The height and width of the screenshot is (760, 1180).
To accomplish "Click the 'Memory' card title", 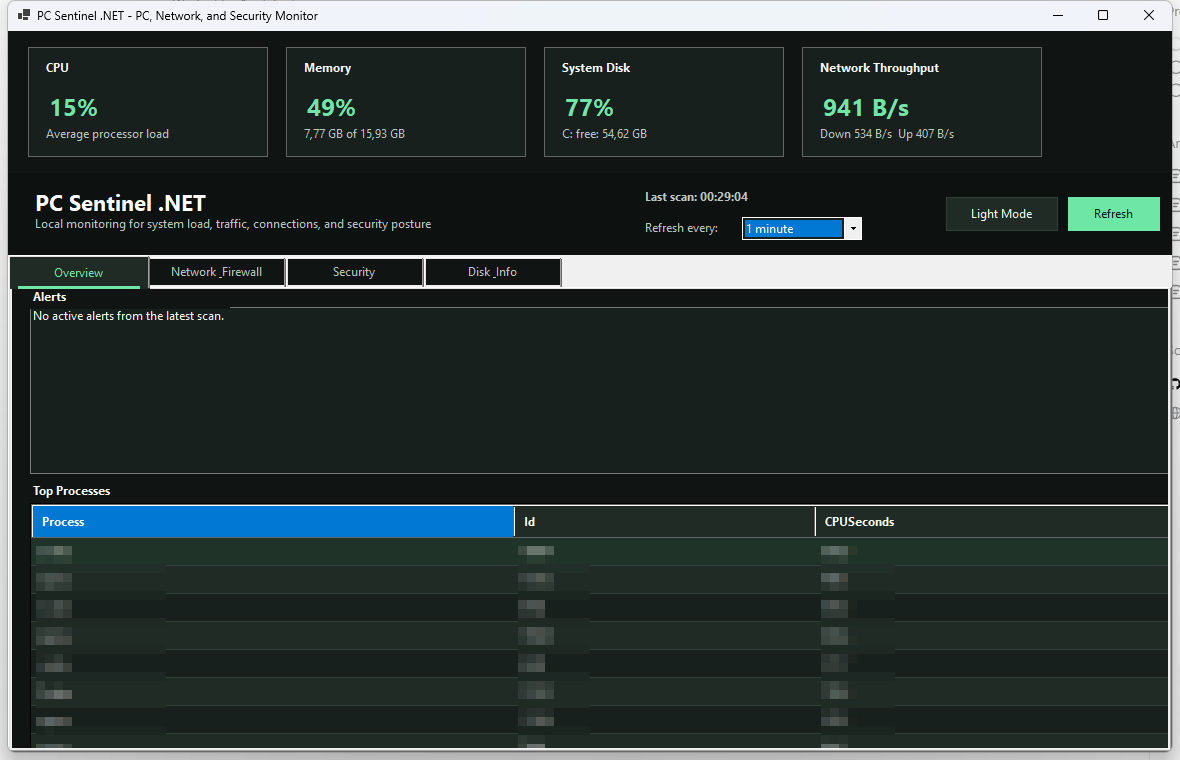I will [327, 68].
